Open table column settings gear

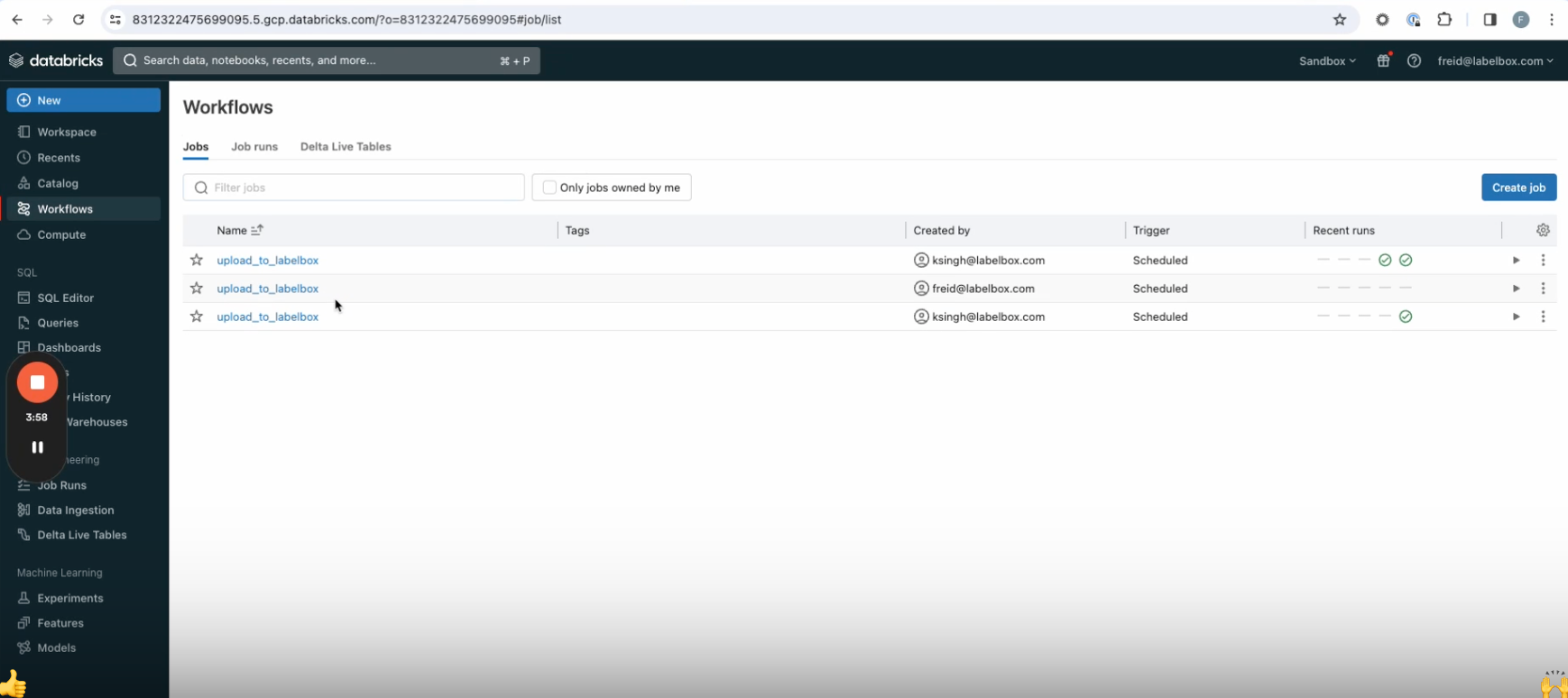point(1544,230)
